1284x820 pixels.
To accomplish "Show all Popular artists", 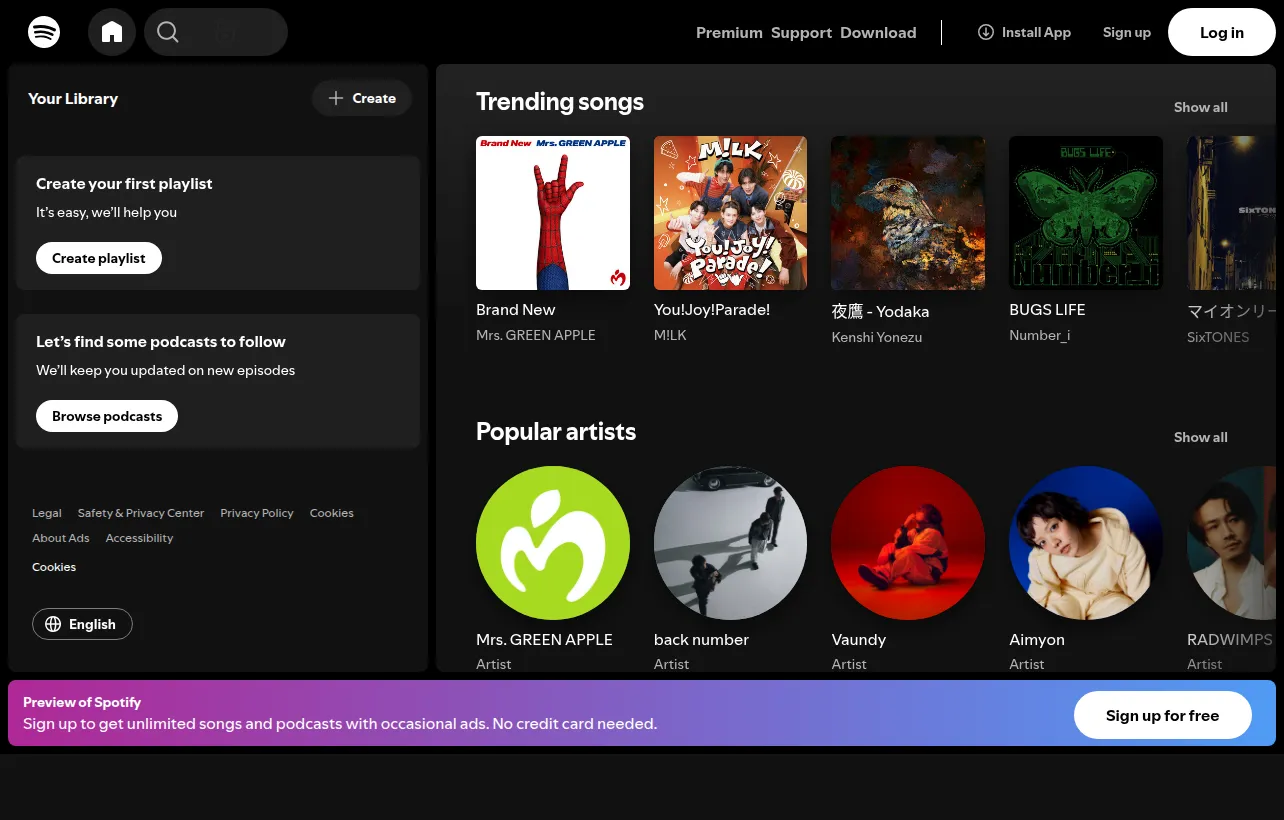I will point(1201,437).
